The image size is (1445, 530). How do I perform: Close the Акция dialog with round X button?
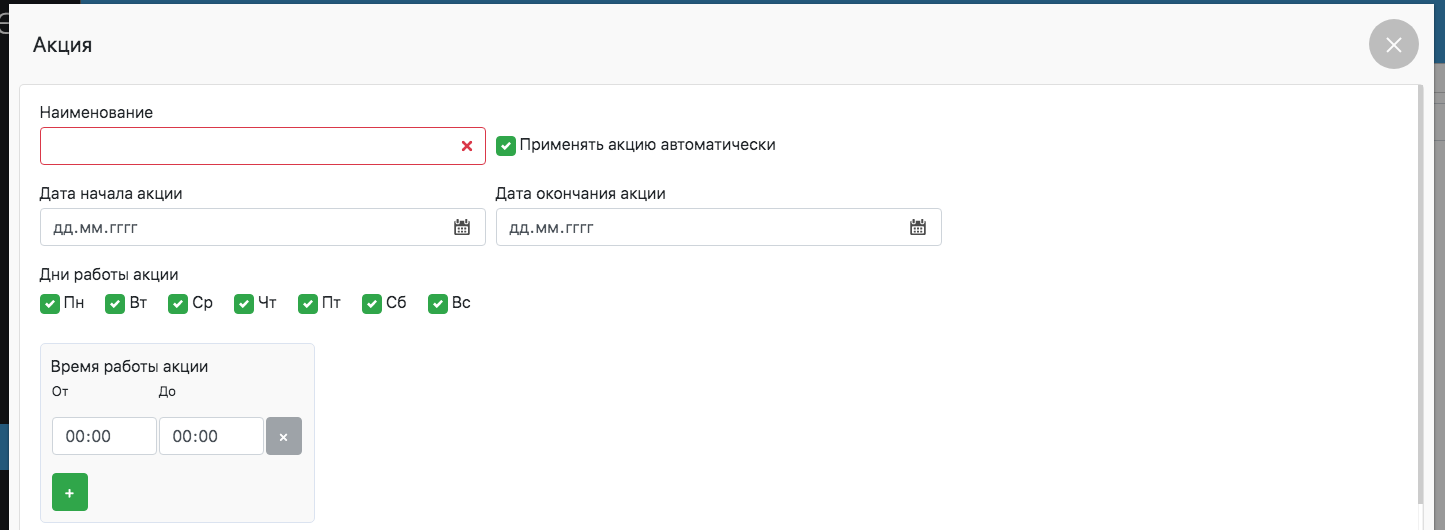point(1393,45)
